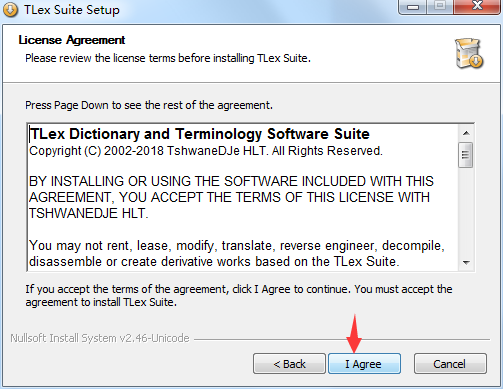Go back with the < Back button
The image size is (503, 389).
(289, 364)
